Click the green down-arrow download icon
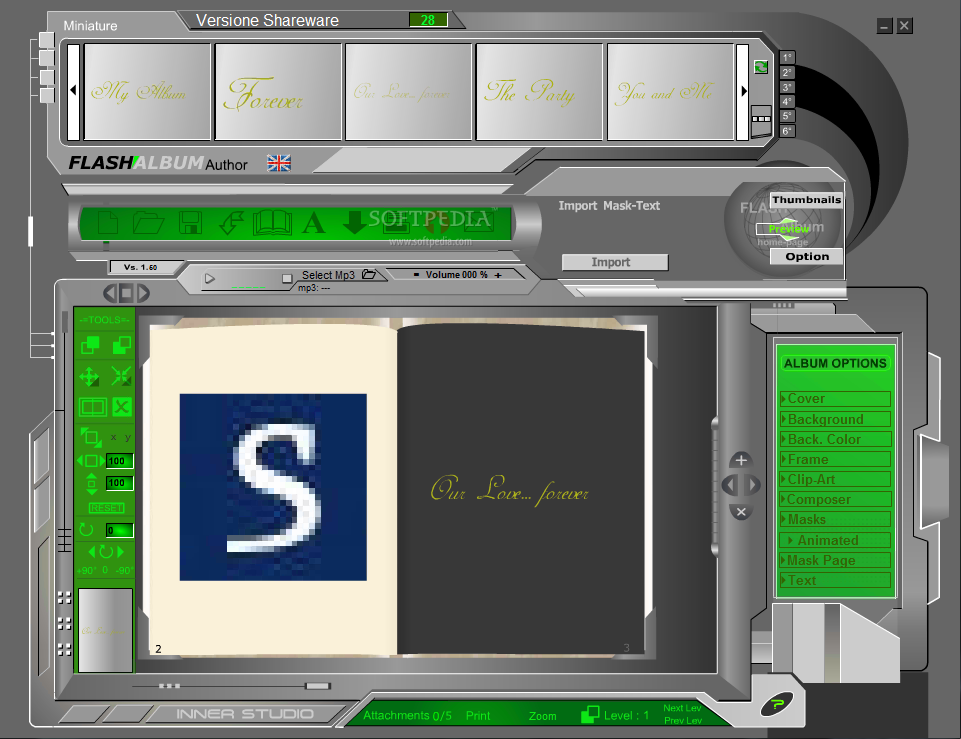Screen dimensions: 961x739 [x=354, y=223]
